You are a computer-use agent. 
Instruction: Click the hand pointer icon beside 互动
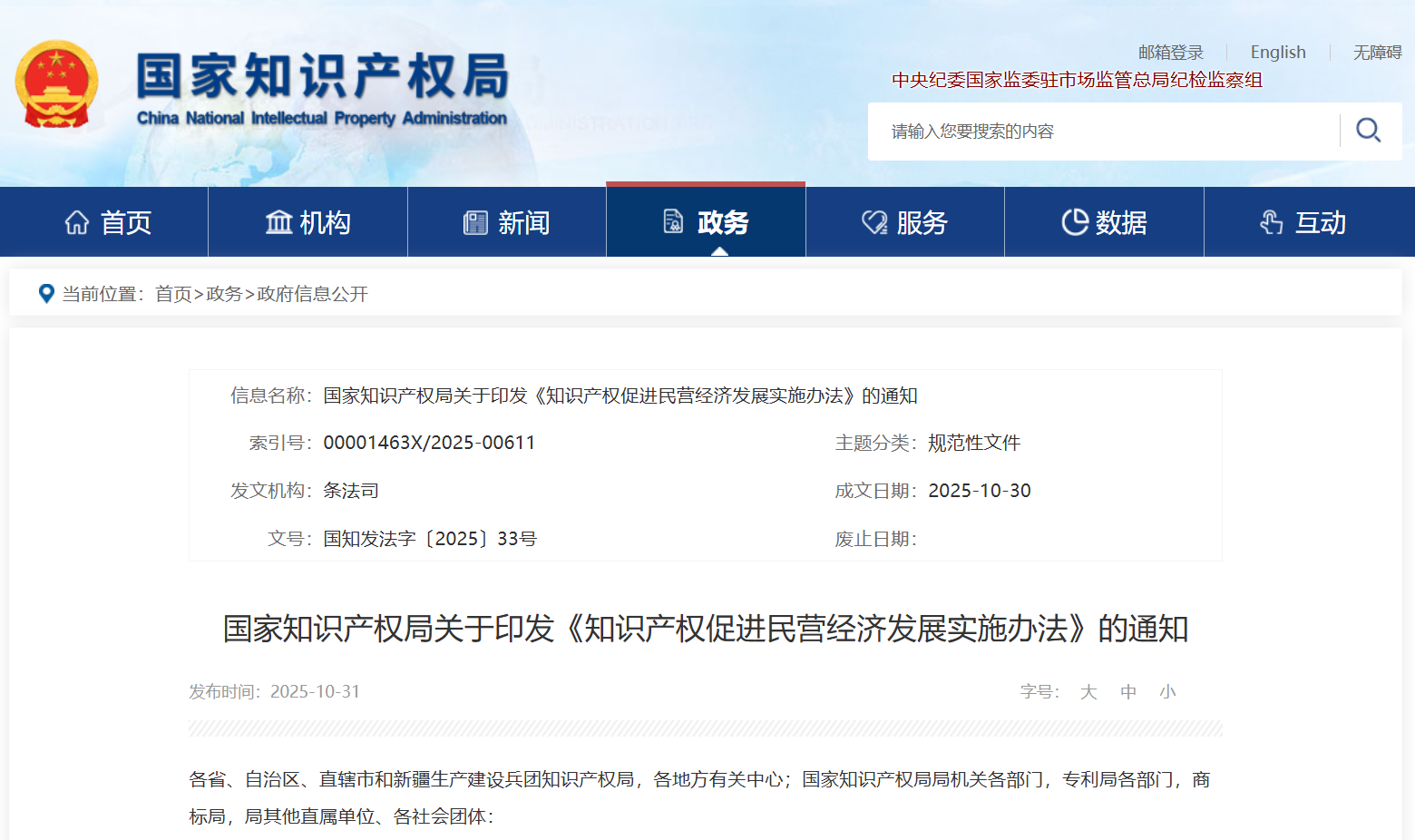(x=1272, y=222)
